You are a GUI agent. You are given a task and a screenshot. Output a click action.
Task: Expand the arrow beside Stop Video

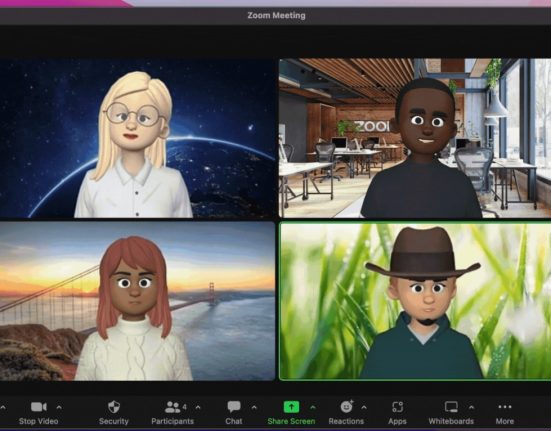[x=59, y=407]
